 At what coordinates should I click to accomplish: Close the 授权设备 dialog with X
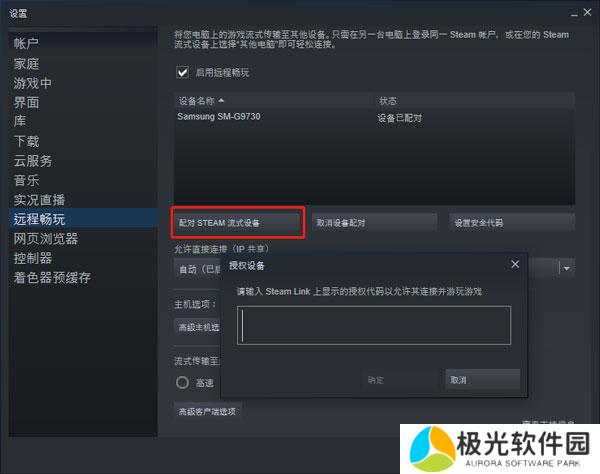click(x=515, y=265)
